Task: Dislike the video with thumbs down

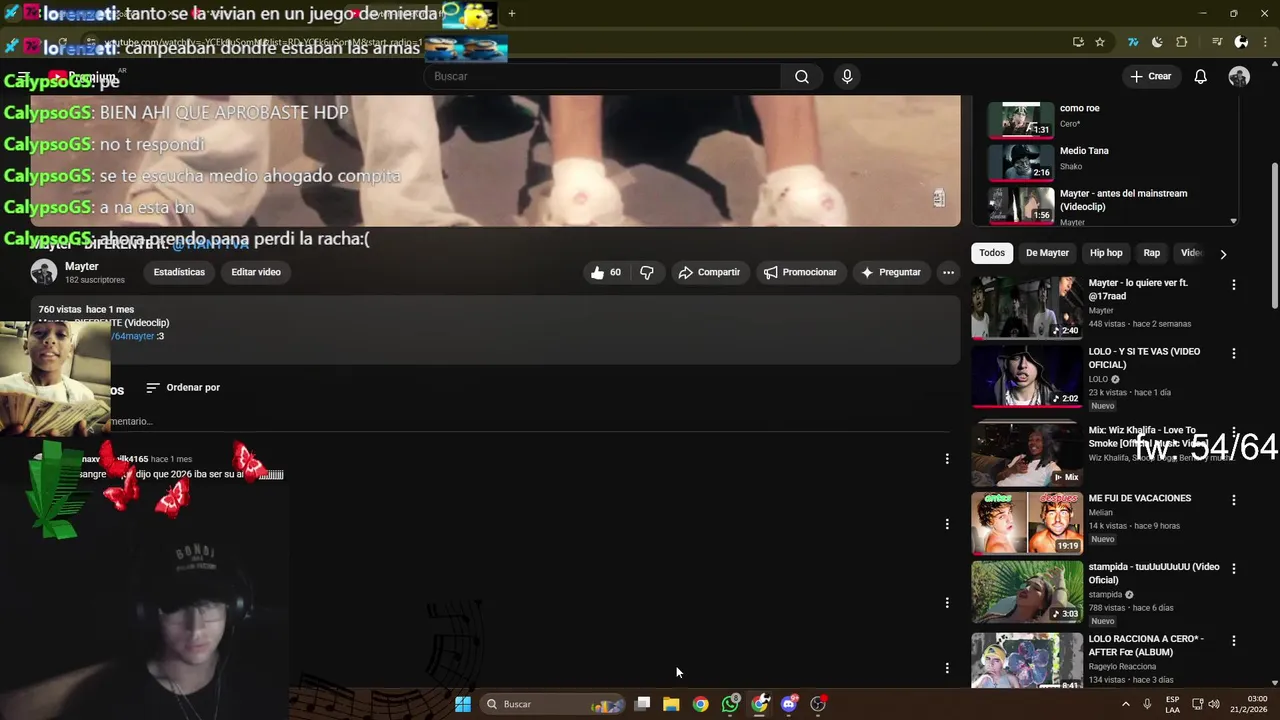Action: [x=647, y=272]
